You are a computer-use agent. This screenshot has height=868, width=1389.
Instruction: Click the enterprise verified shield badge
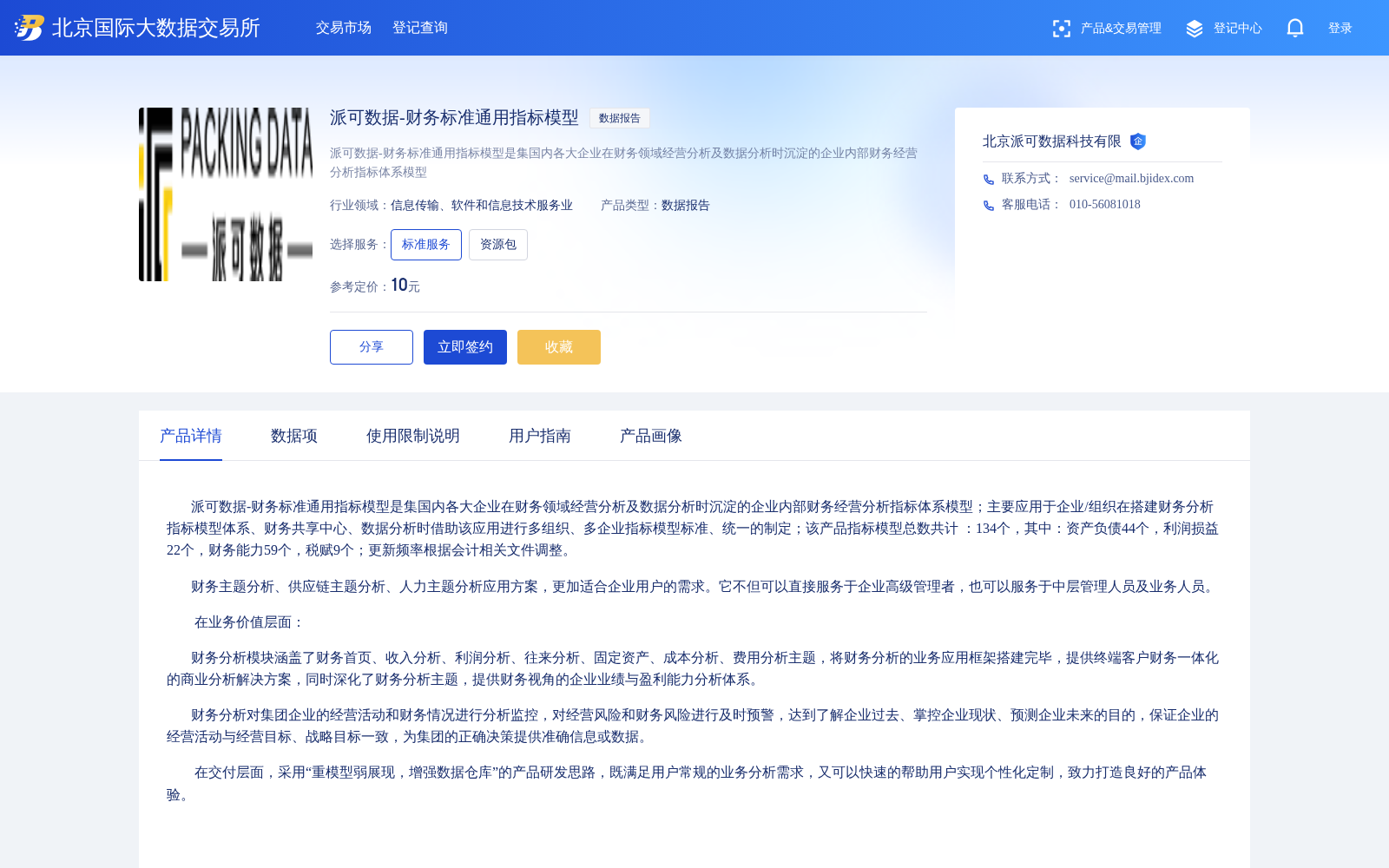pyautogui.click(x=1138, y=141)
